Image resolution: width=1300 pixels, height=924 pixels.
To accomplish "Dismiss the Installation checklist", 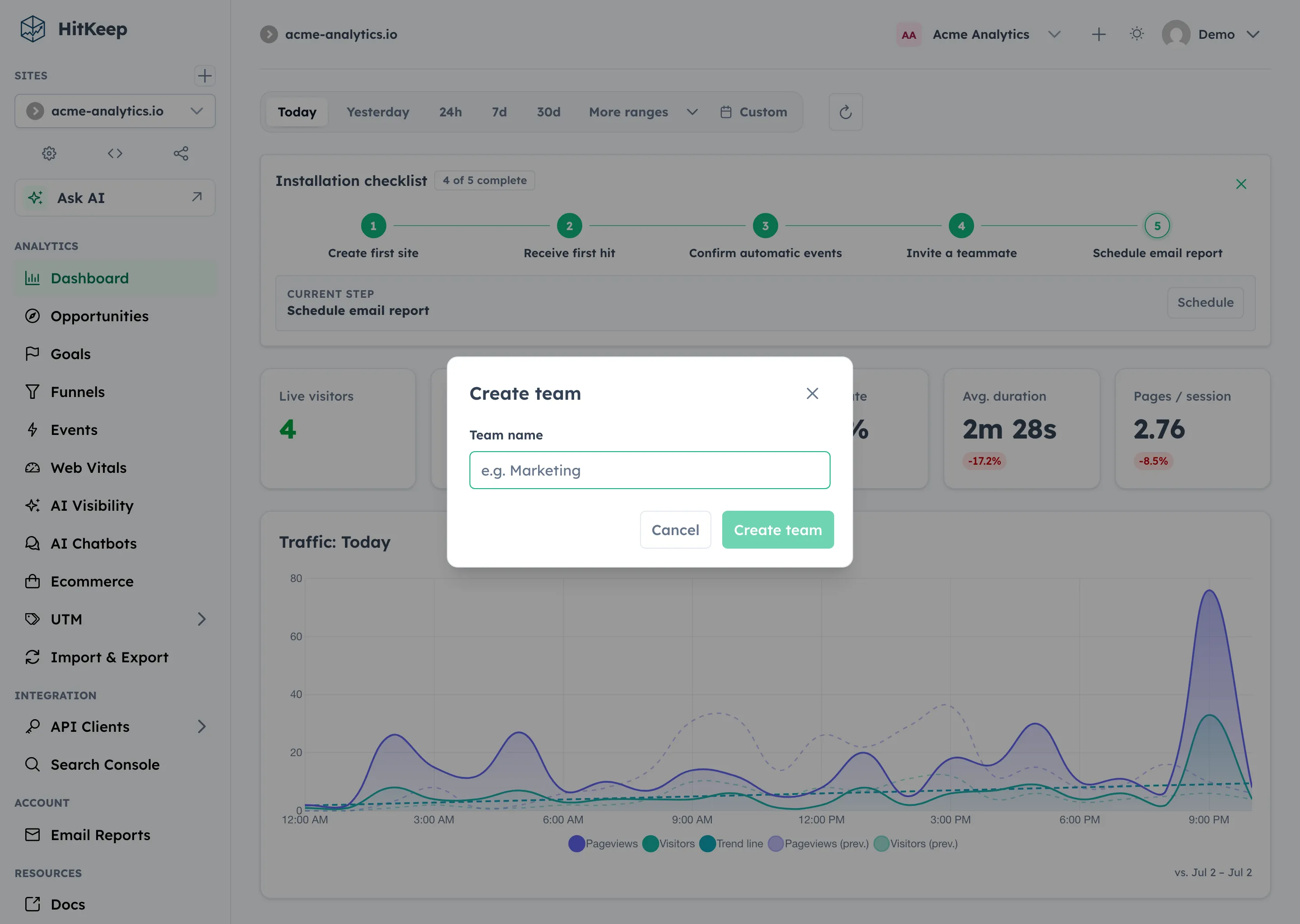I will [x=1241, y=184].
